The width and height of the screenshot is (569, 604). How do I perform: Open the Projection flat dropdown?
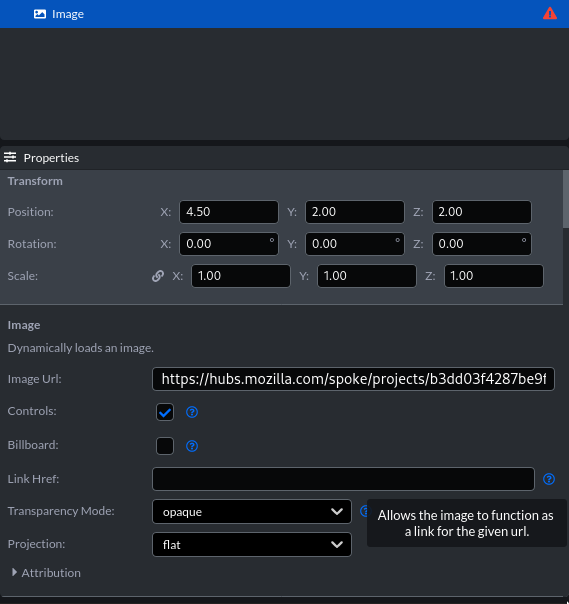(252, 545)
